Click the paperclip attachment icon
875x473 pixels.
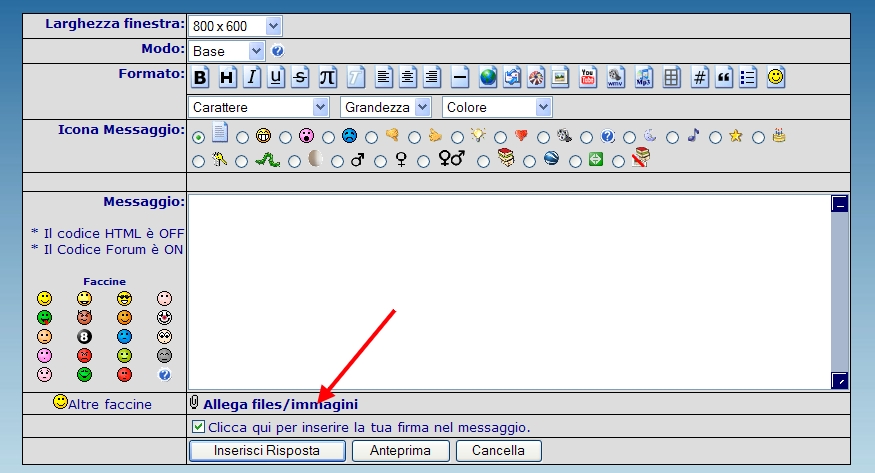tap(194, 402)
